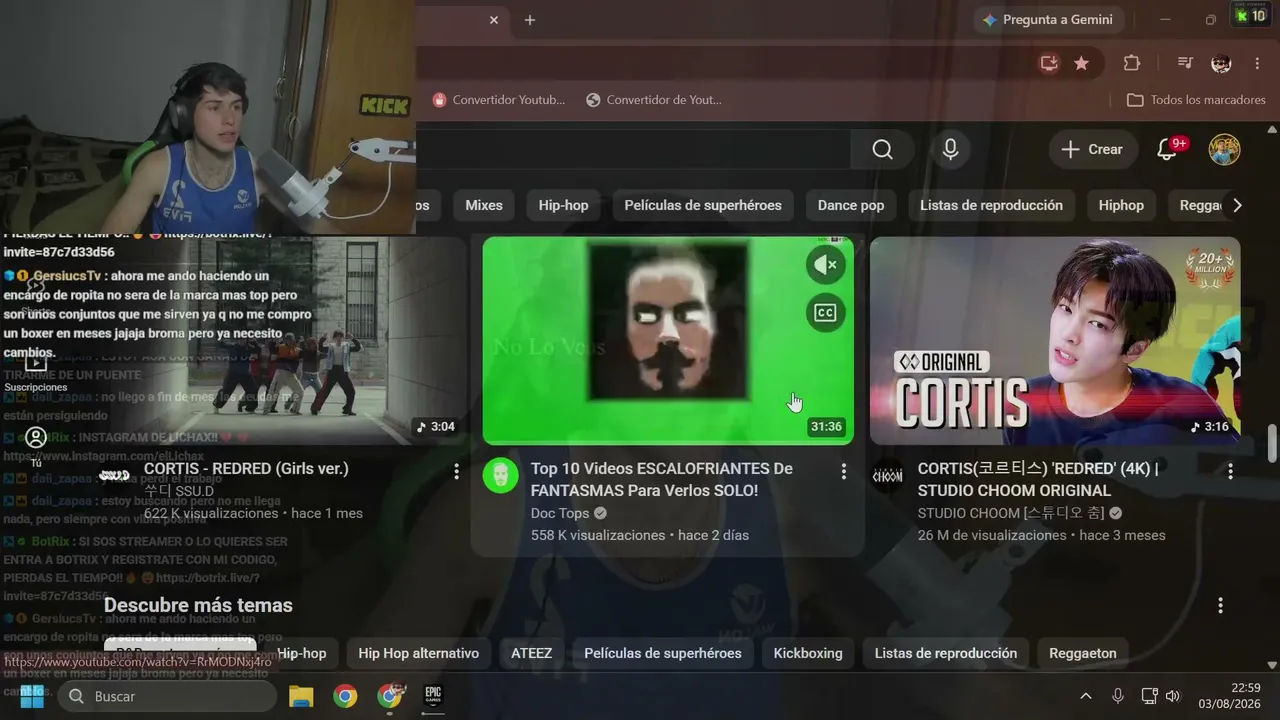The width and height of the screenshot is (1280, 720).
Task: Select the Kickboxing topic chip
Action: point(808,653)
